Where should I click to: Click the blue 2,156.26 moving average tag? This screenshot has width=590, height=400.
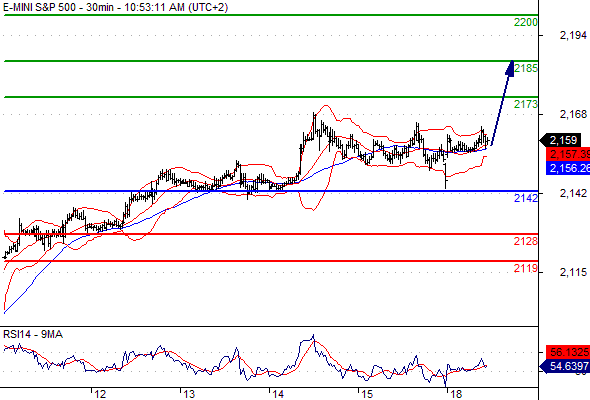[x=568, y=168]
